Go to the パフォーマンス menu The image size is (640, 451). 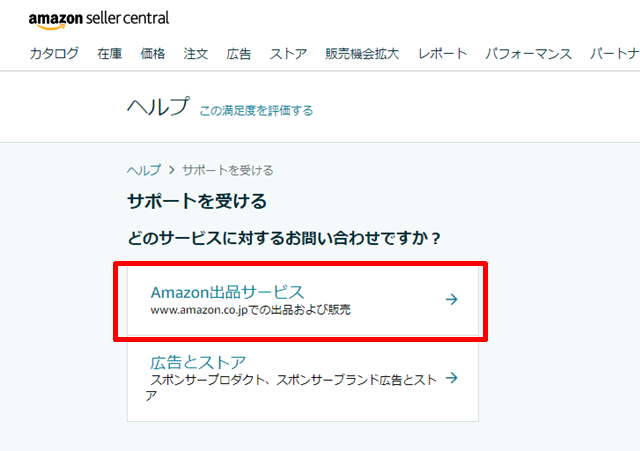click(x=529, y=54)
